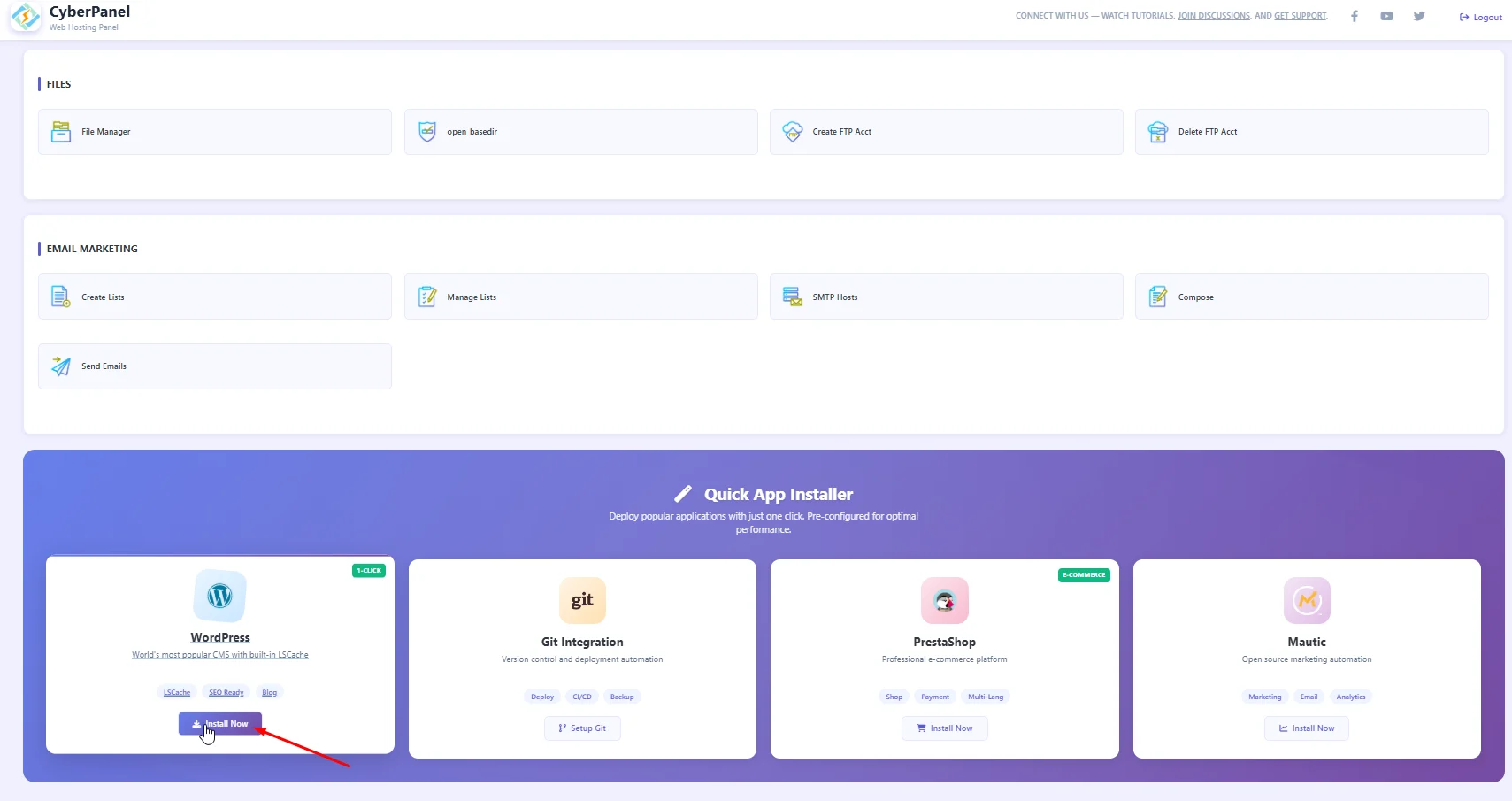This screenshot has width=1512, height=801.
Task: Click the CyberPanel logo icon
Action: pos(26,17)
